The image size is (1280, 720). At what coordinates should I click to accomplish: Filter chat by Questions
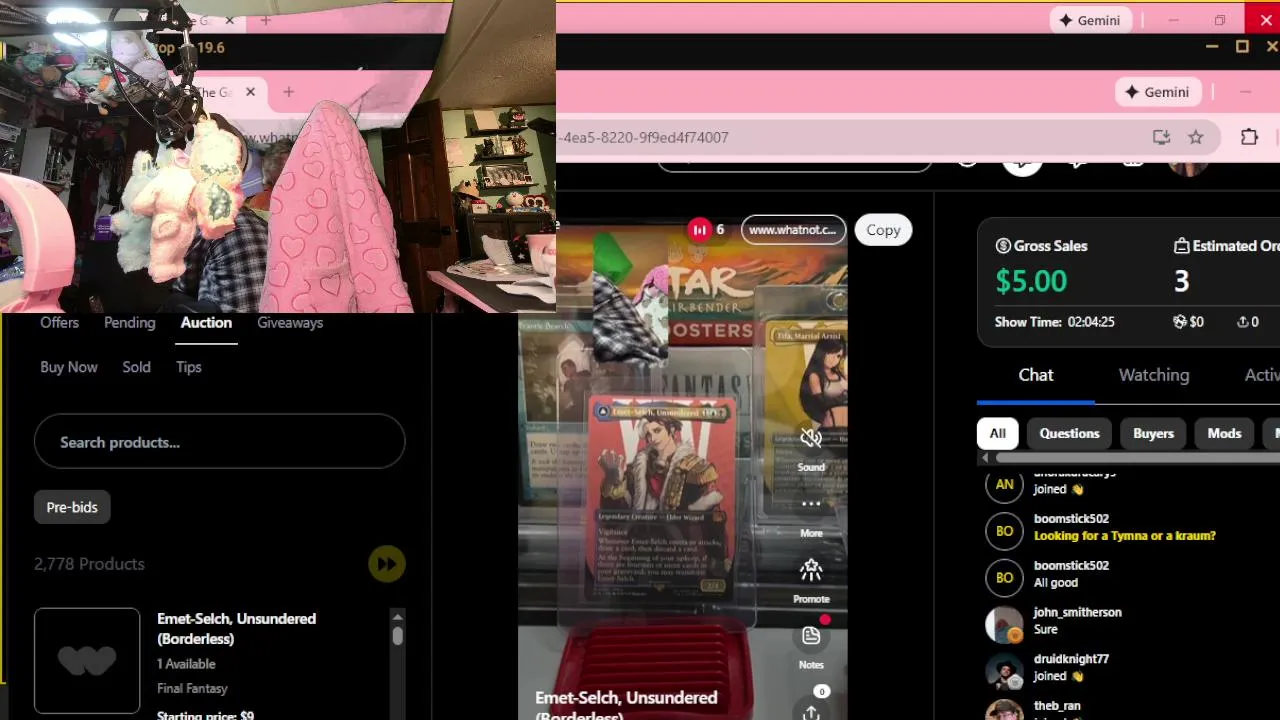tap(1069, 433)
